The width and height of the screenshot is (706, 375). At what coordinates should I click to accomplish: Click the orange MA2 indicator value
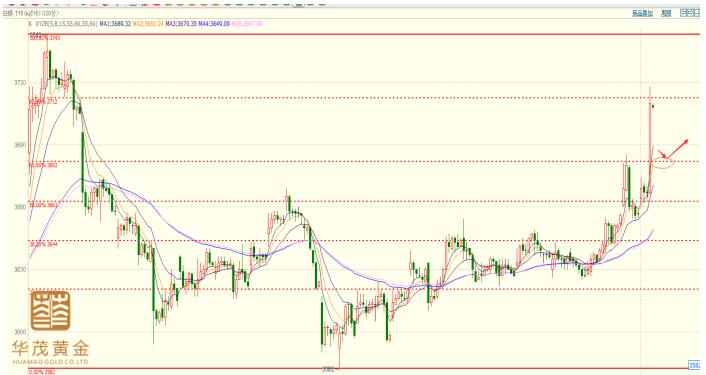[148, 23]
